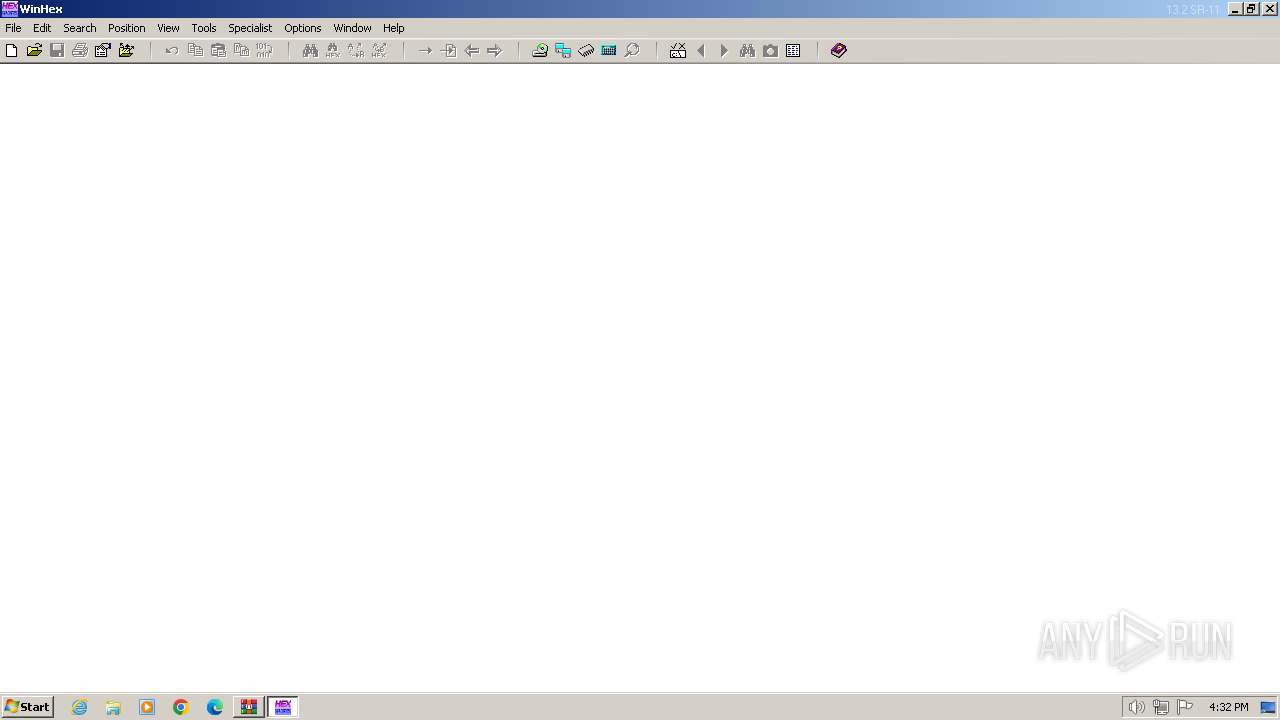Image resolution: width=1280 pixels, height=720 pixels.
Task: Take a snapshot with the camera icon
Action: click(x=770, y=50)
